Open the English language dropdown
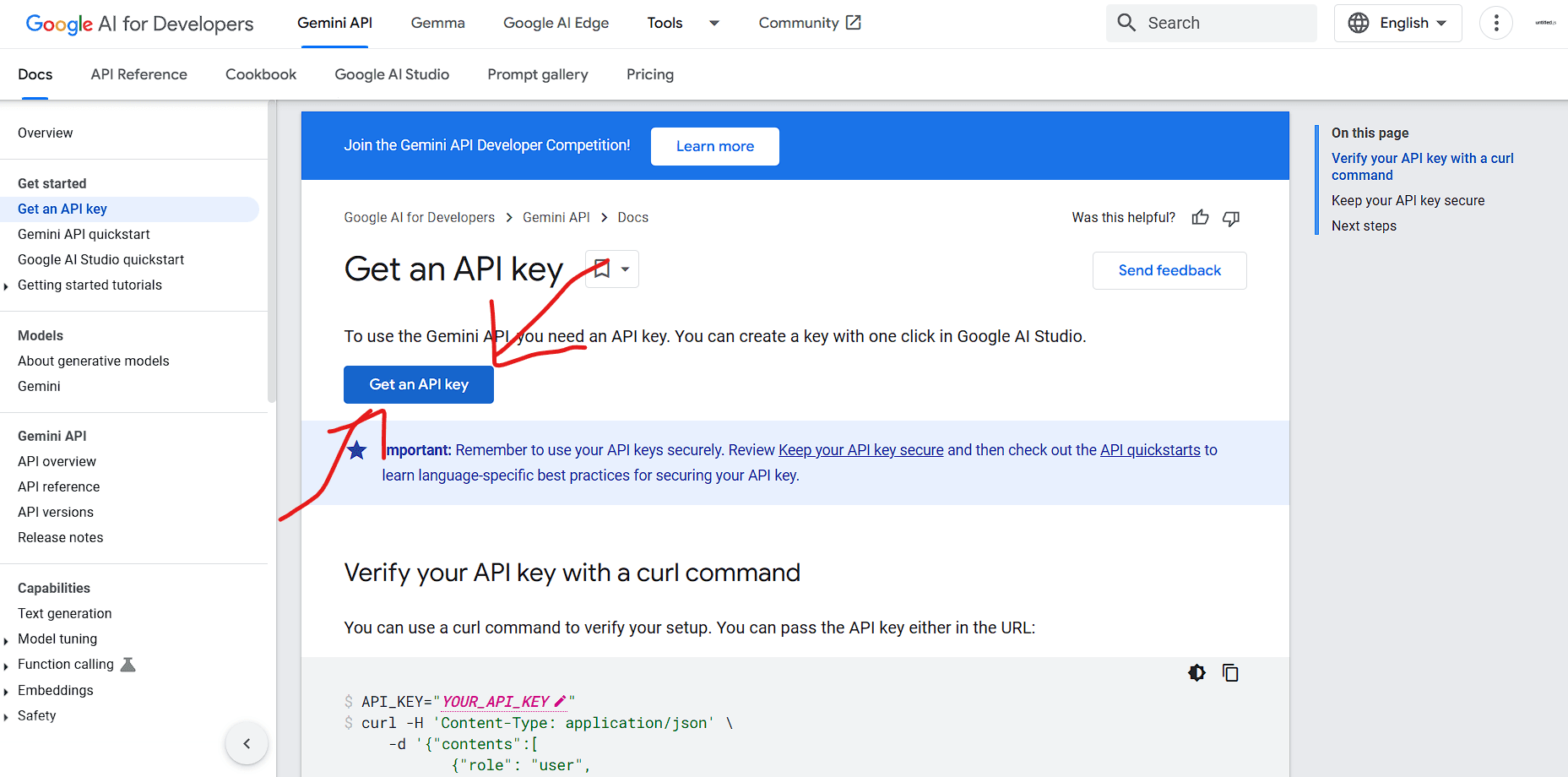Viewport: 1568px width, 777px height. (1398, 23)
